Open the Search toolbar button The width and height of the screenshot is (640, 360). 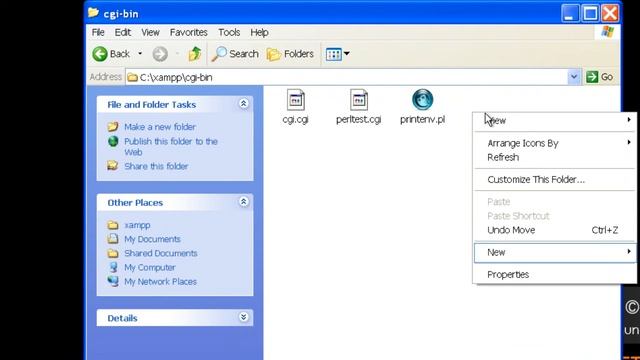click(235, 54)
